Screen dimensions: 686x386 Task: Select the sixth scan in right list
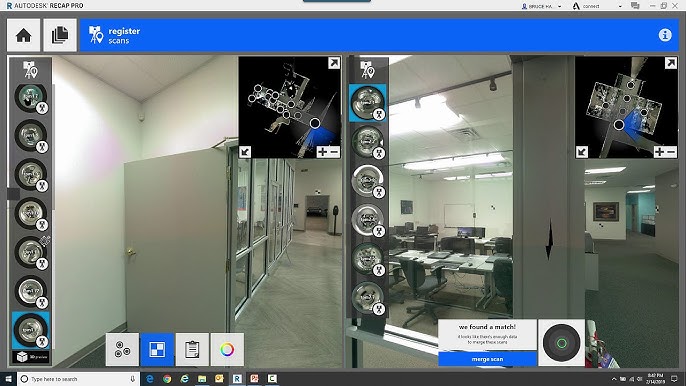point(368,298)
